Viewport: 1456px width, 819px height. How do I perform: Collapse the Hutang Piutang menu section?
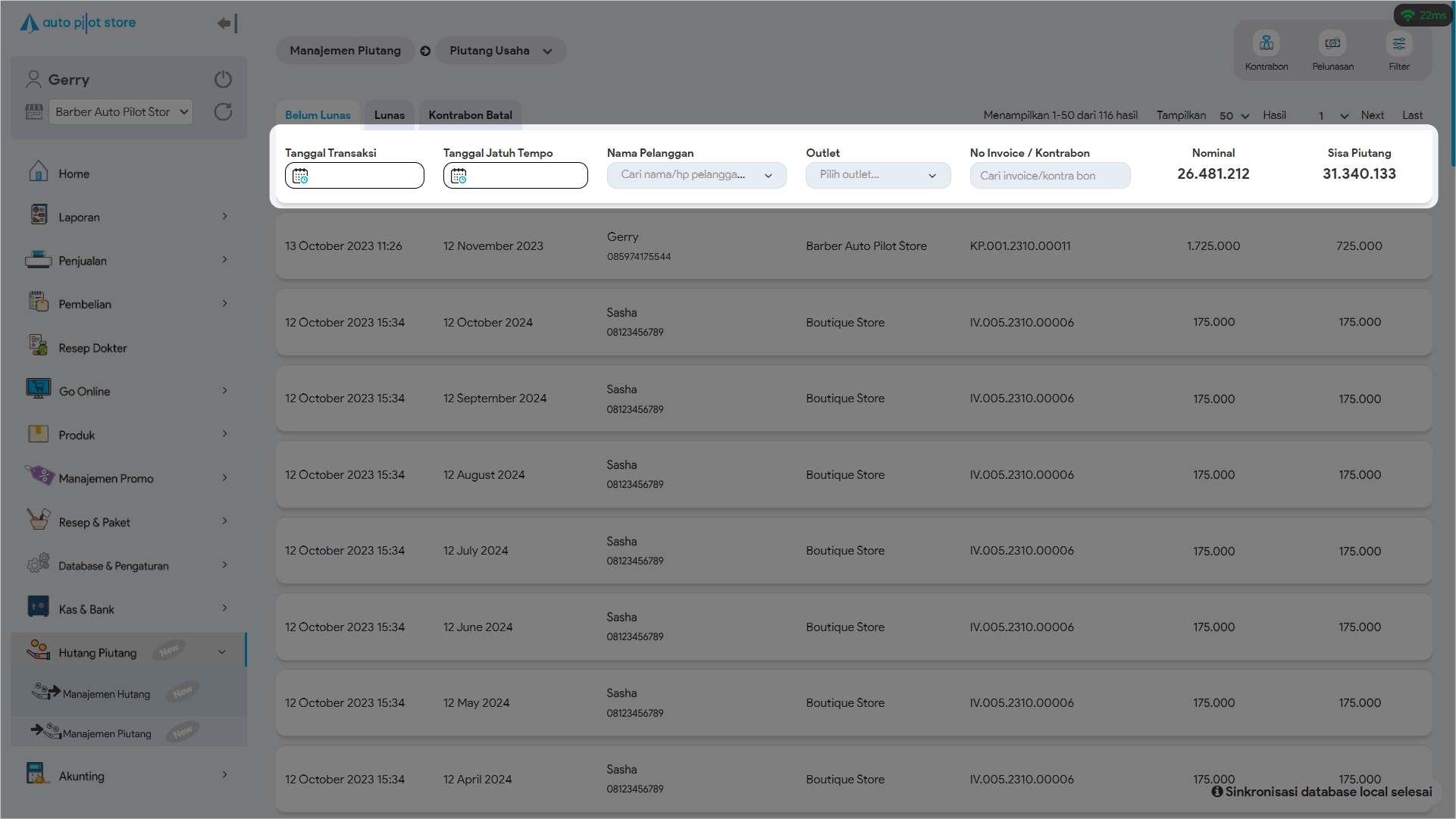coord(221,652)
